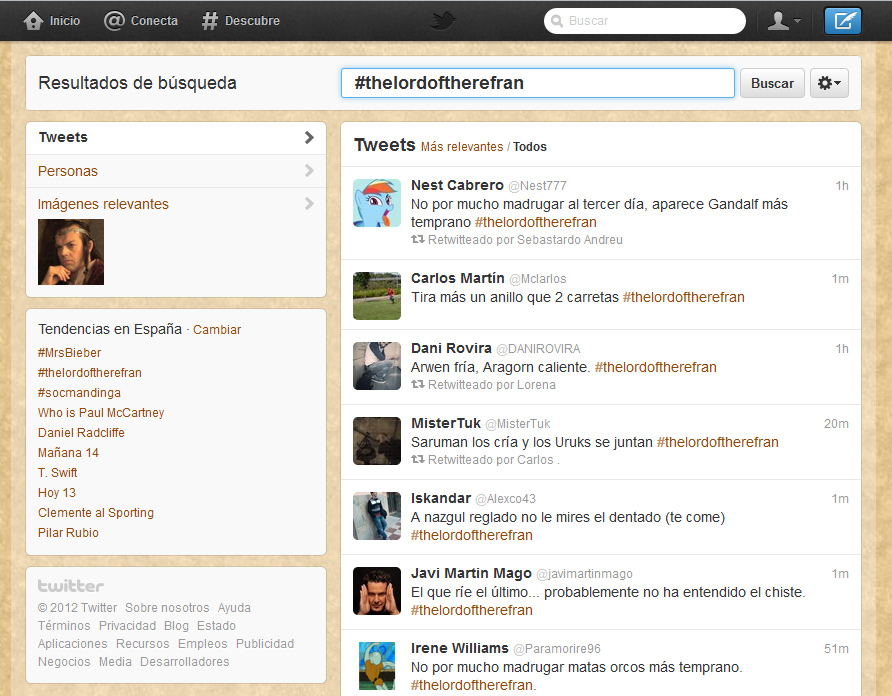Select the Personas sidebar tab
The image size is (892, 696).
coord(176,171)
